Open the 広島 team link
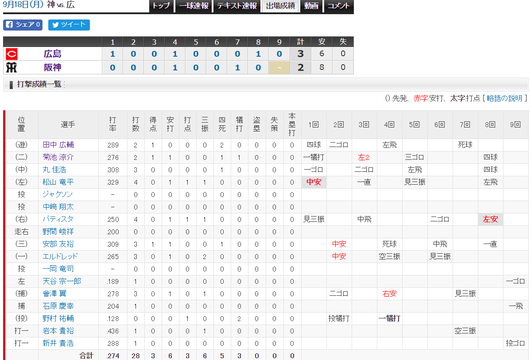Screen dimensions: 531x360 (x=52, y=54)
